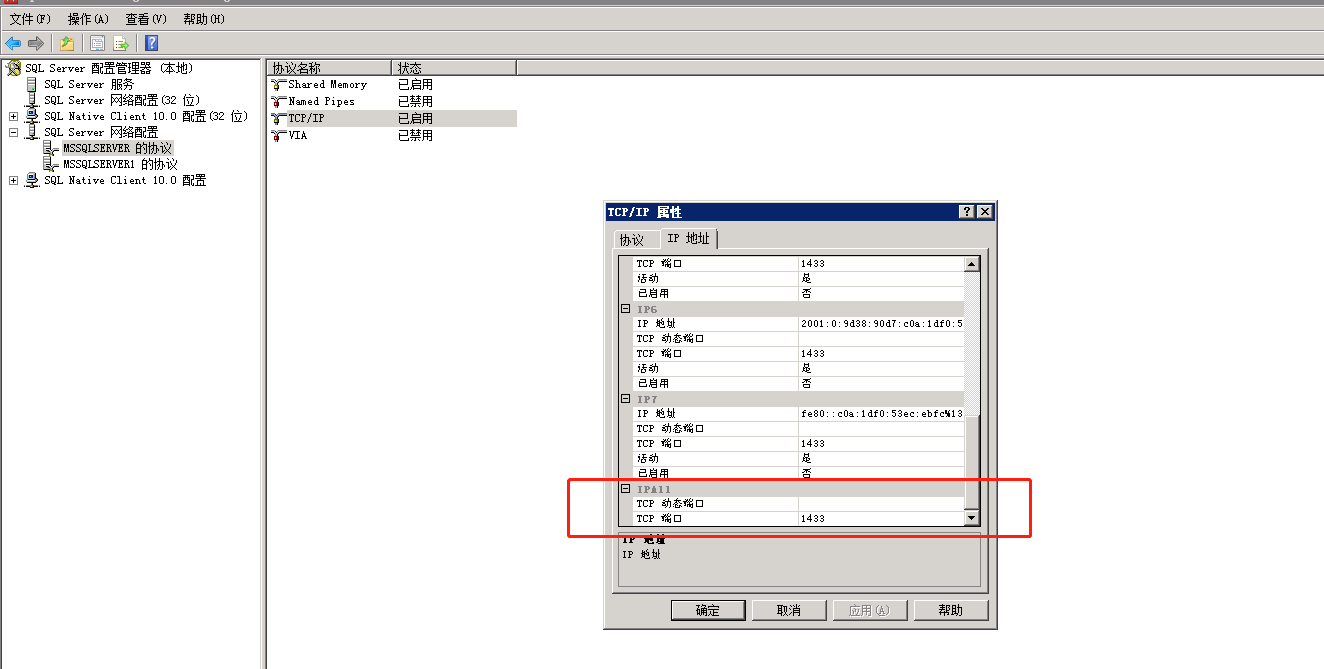The height and width of the screenshot is (669, 1324).
Task: Open the 操作(A) menu
Action: [88, 19]
